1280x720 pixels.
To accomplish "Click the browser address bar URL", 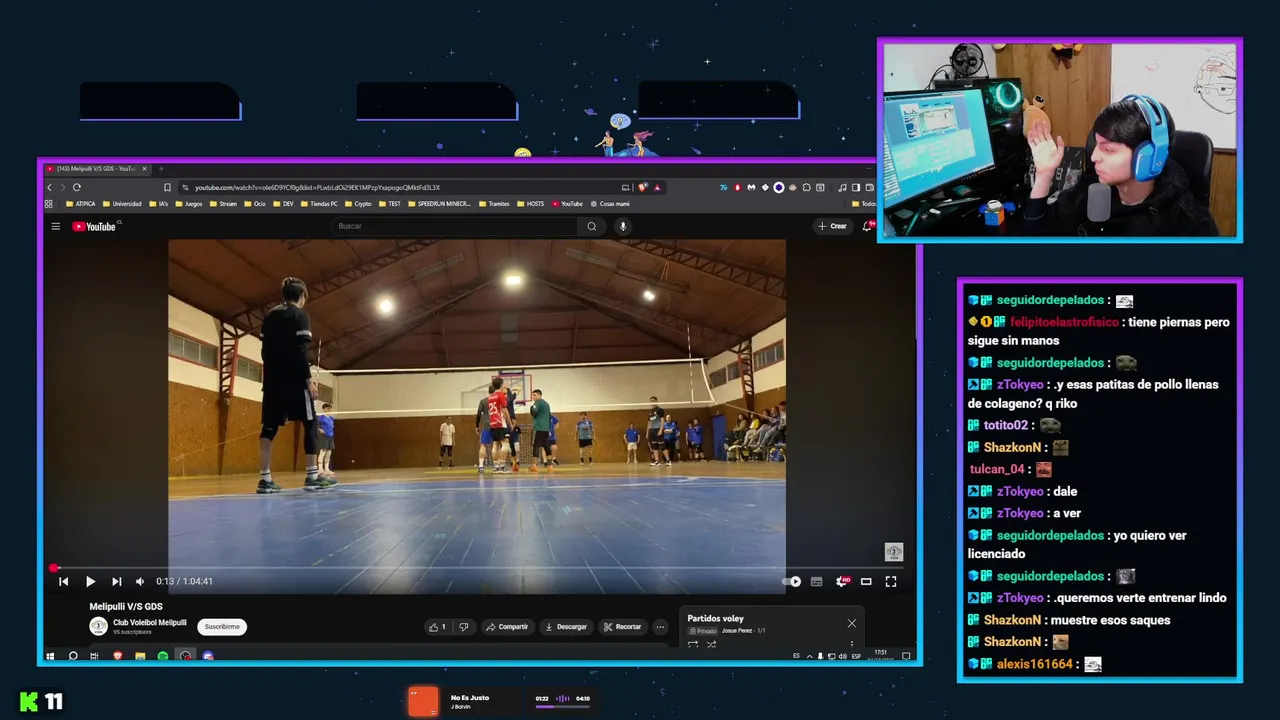I will 317,187.
